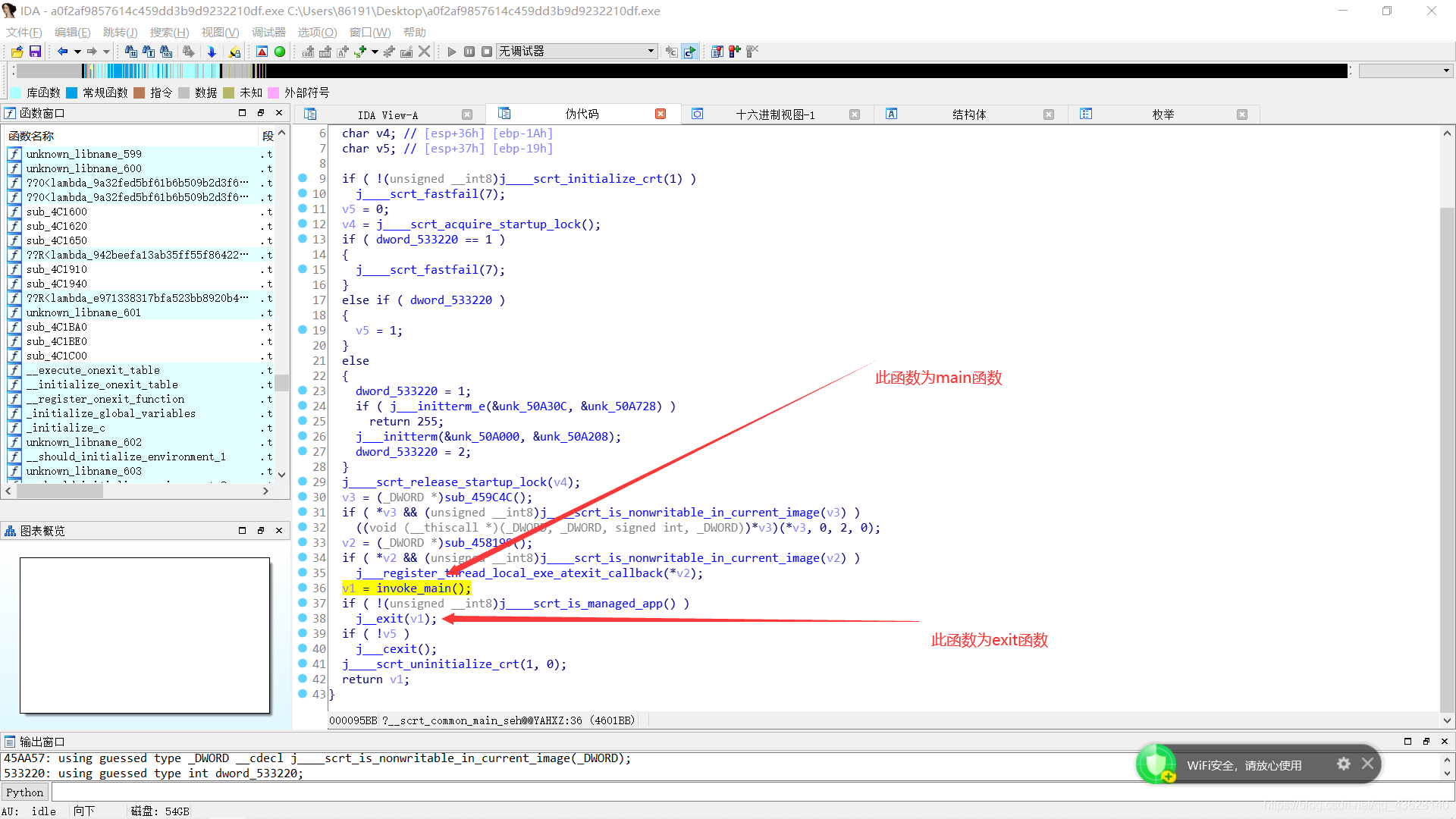Viewport: 1456px width, 819px height.
Task: Pause the debugger process
Action: click(469, 52)
